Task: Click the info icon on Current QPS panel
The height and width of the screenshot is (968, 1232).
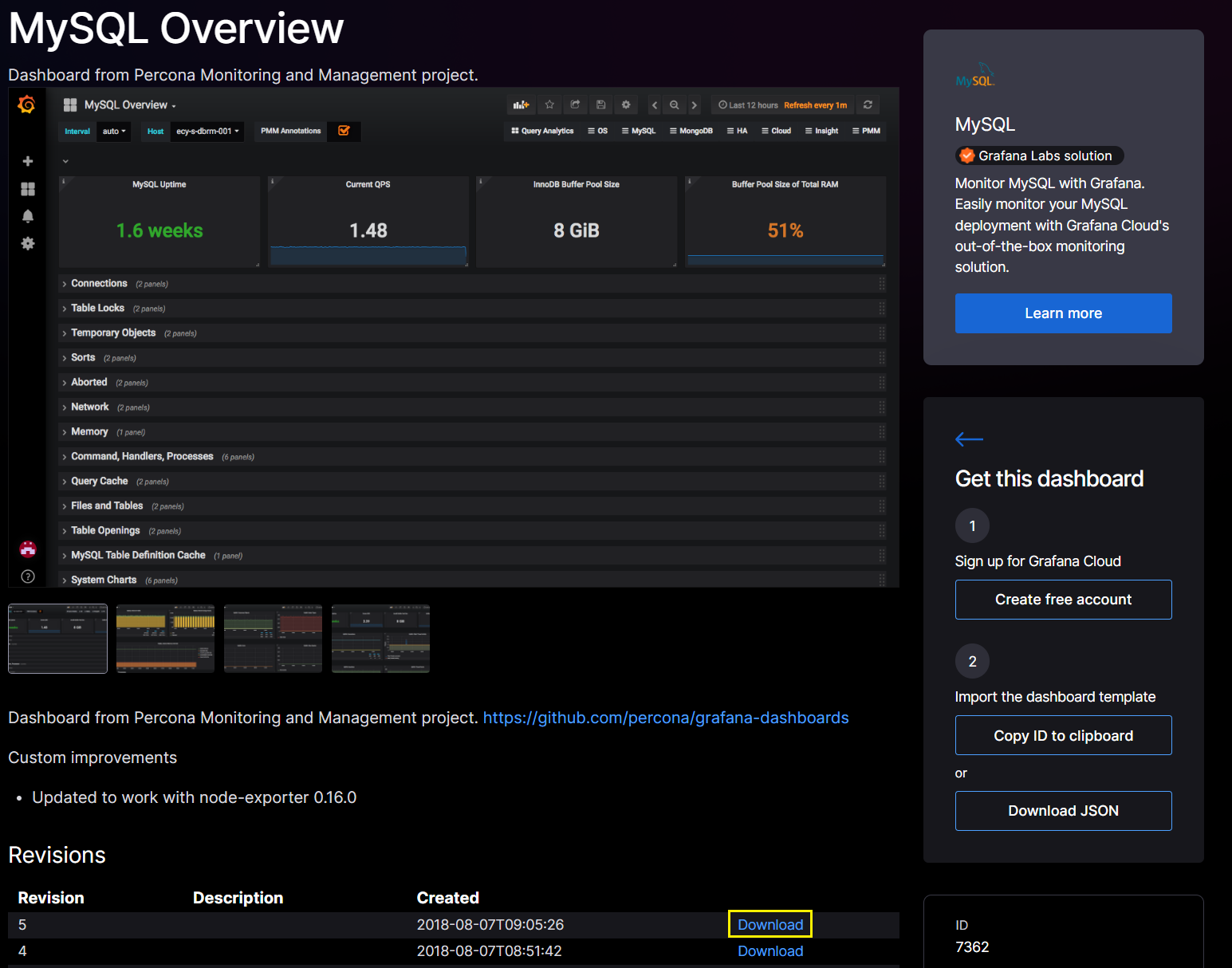Action: 272,182
